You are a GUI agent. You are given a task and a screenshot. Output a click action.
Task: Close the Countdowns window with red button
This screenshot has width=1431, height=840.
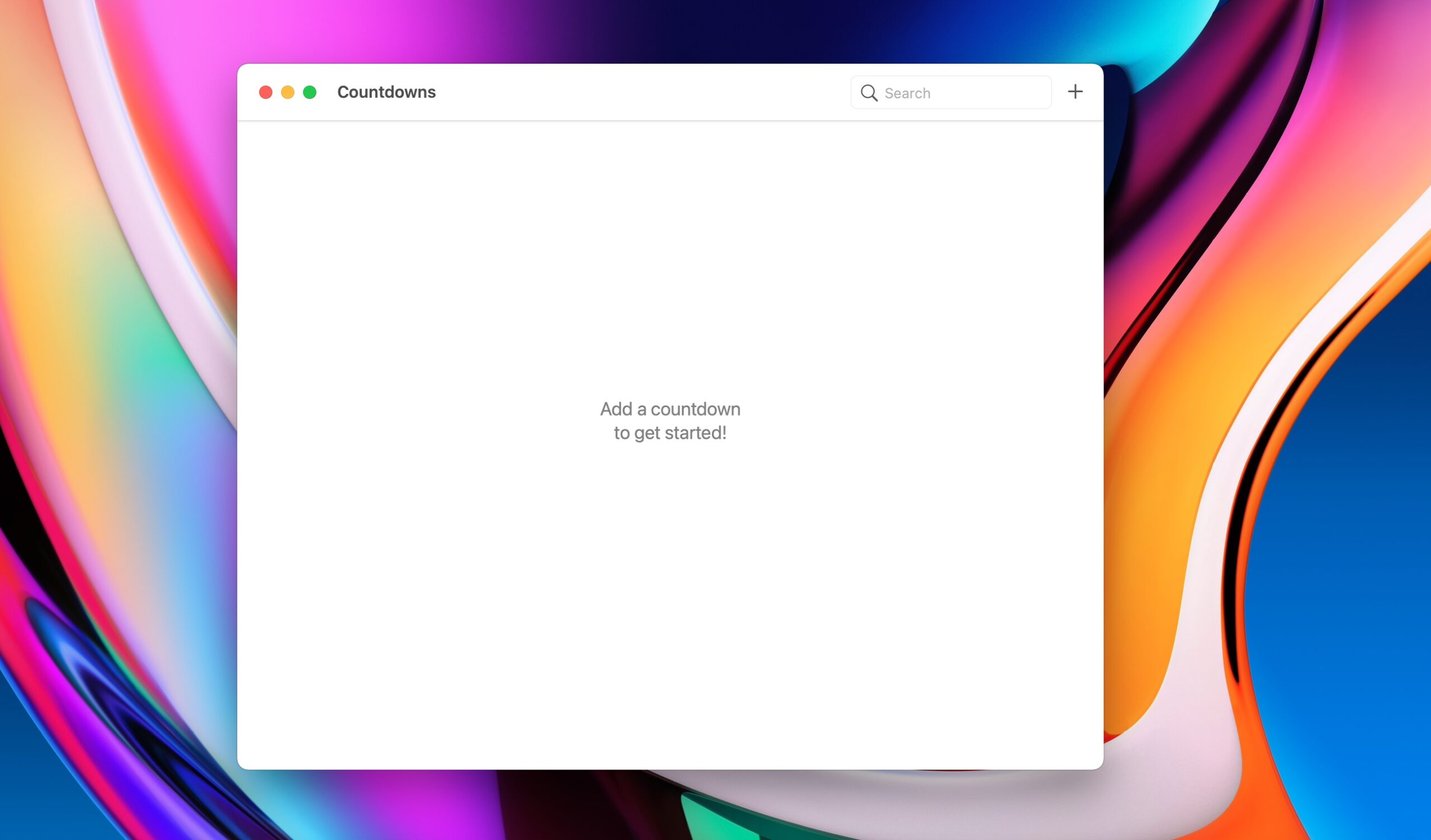pos(265,92)
